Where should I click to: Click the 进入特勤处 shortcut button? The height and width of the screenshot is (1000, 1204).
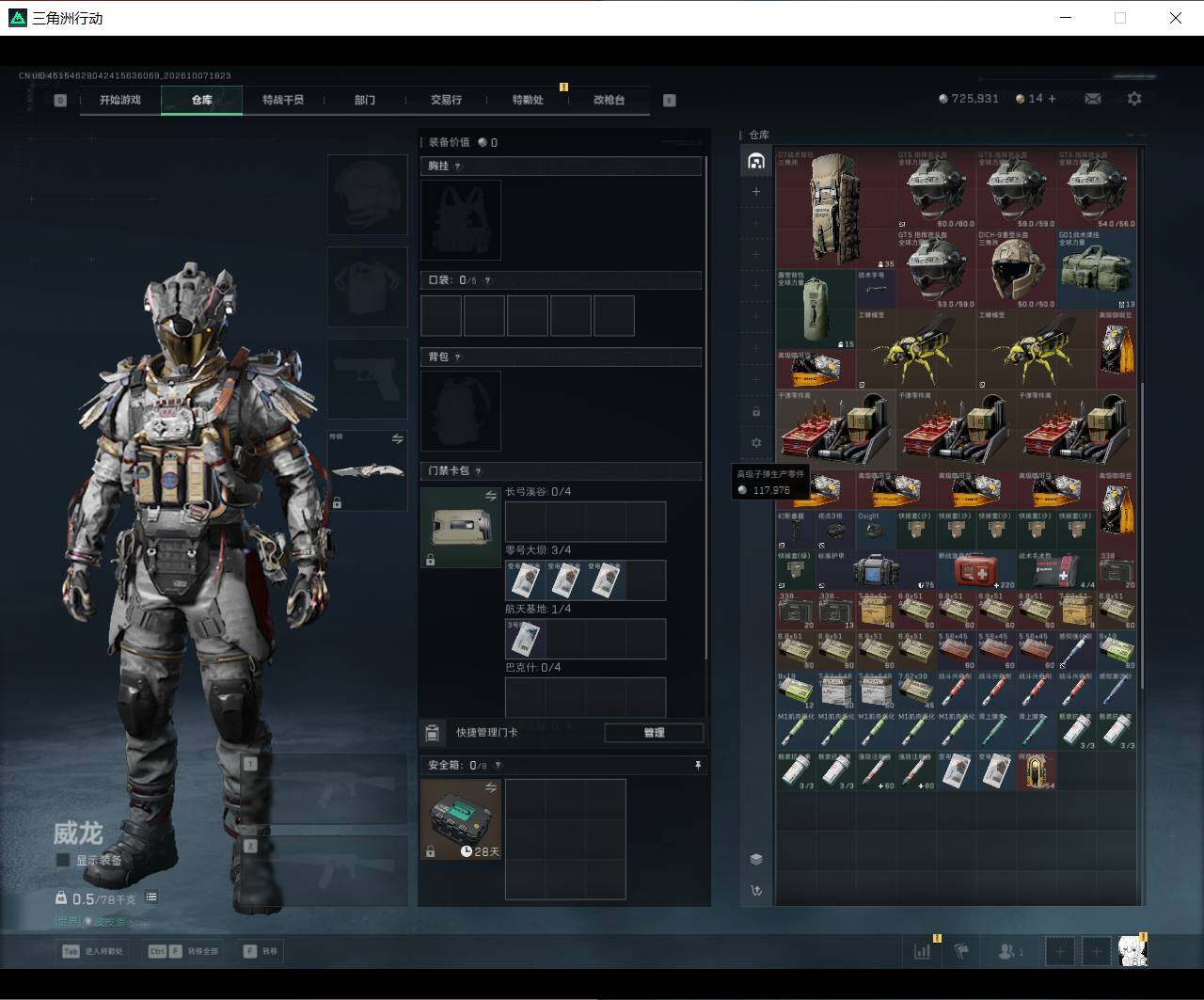tap(93, 951)
